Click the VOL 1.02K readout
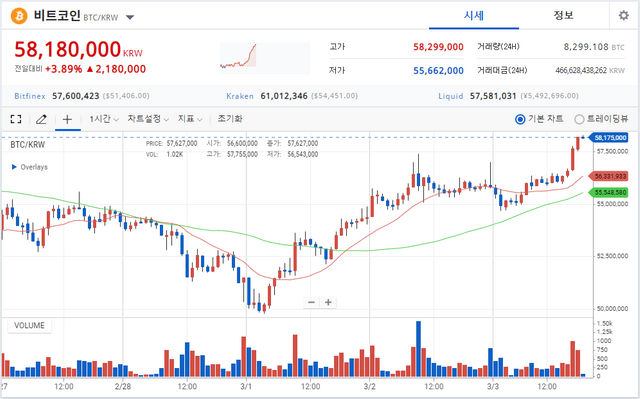 pos(164,154)
